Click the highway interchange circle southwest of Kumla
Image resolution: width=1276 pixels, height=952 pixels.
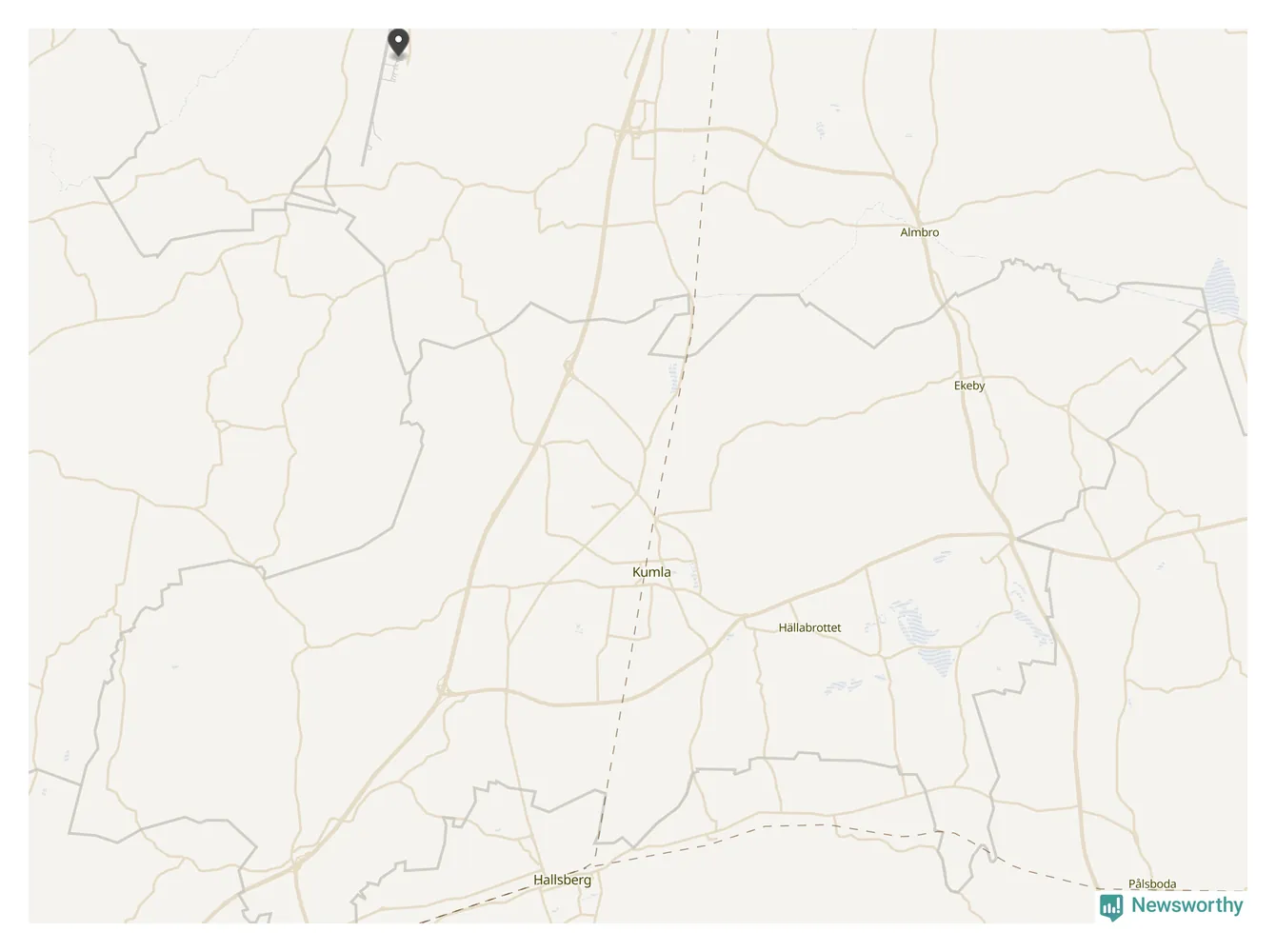[444, 686]
